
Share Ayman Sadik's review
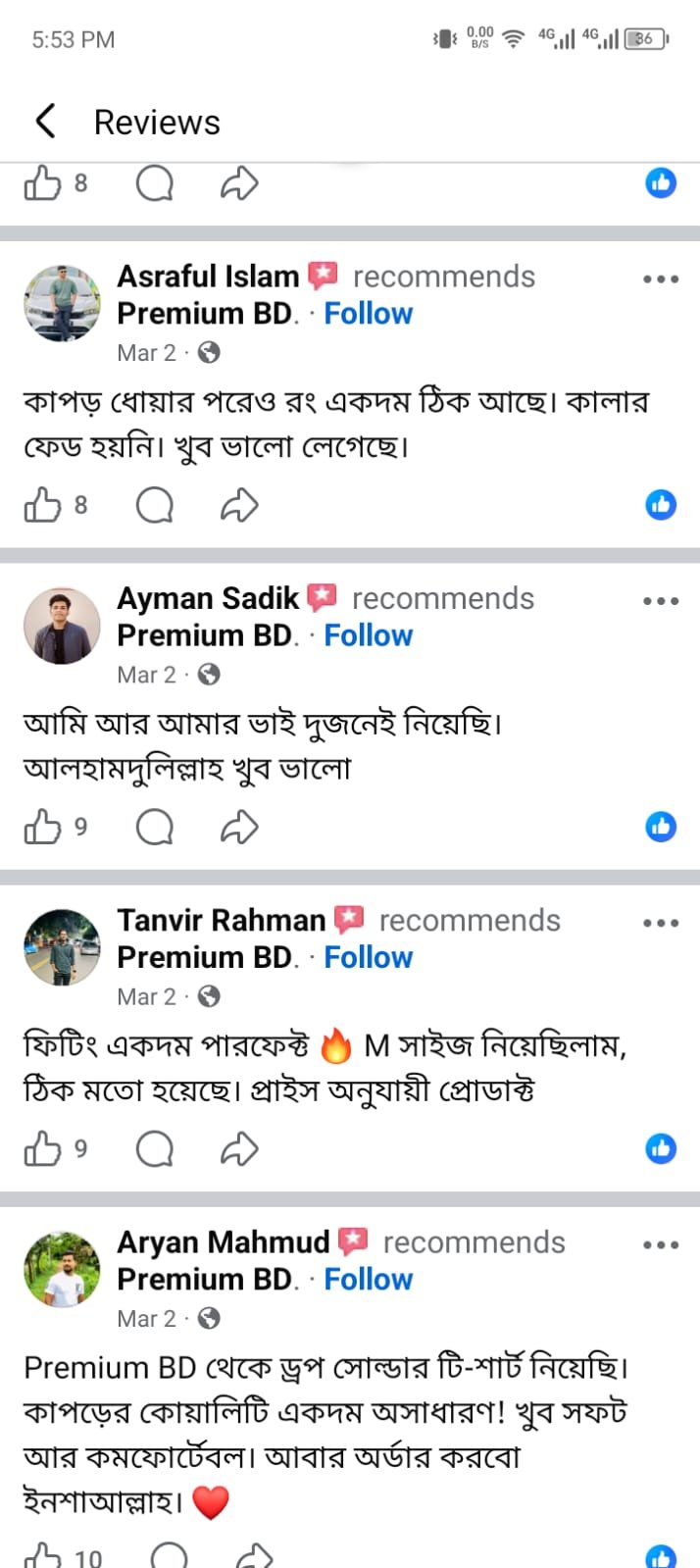click(x=239, y=827)
